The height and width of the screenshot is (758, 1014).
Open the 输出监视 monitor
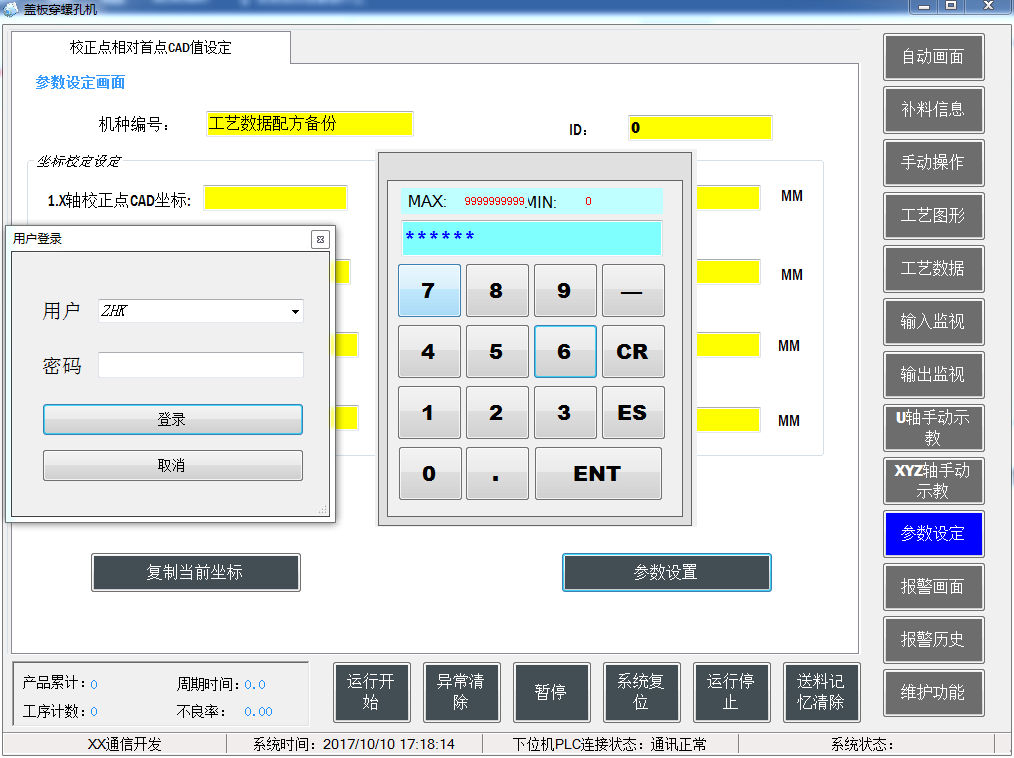tap(933, 375)
